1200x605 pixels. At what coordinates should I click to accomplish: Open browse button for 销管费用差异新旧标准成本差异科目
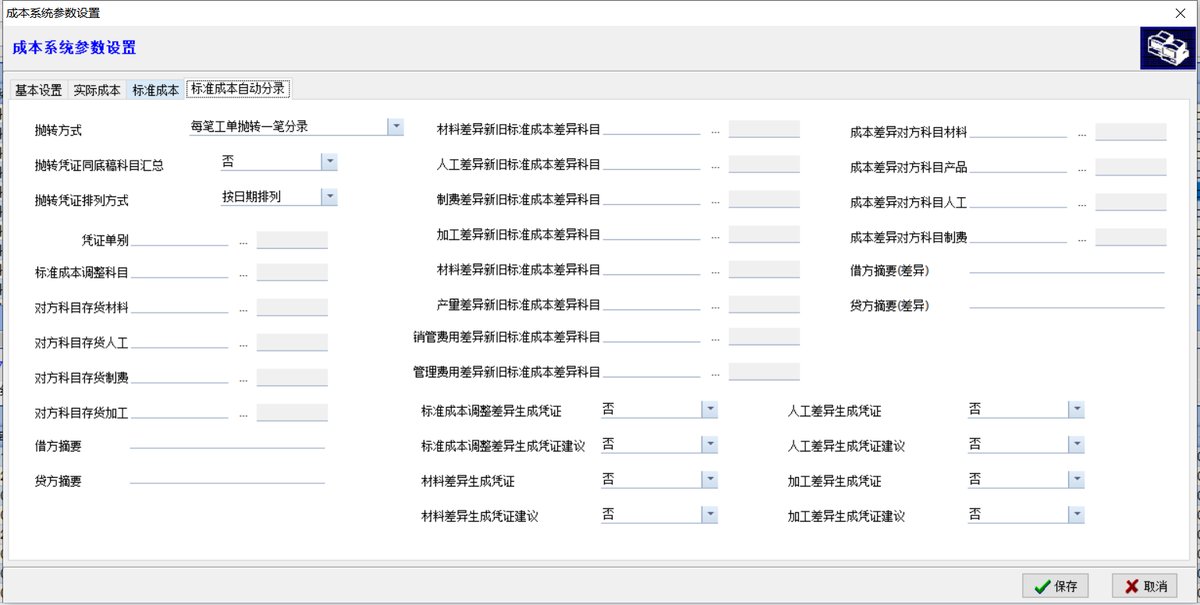tap(715, 338)
